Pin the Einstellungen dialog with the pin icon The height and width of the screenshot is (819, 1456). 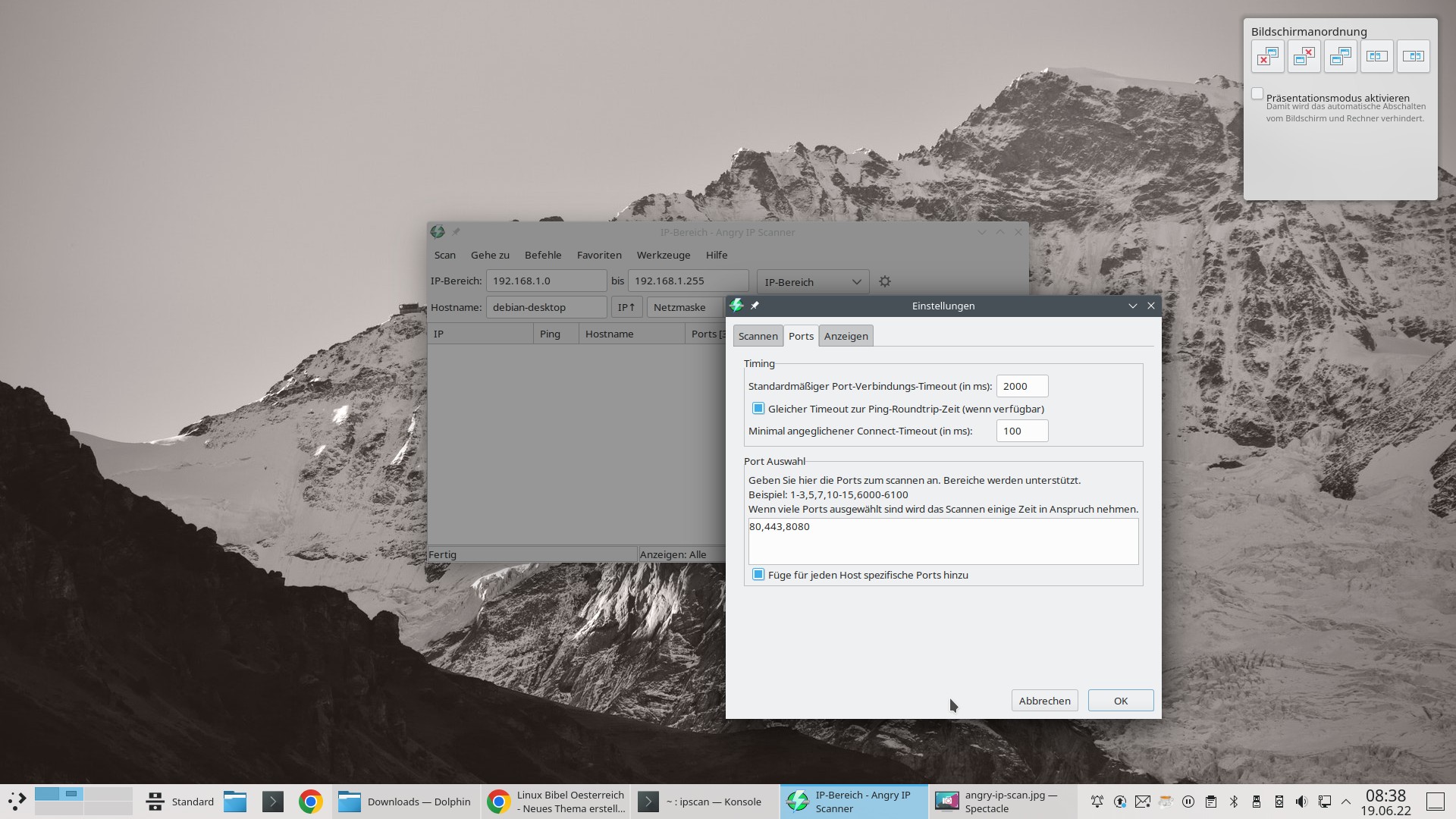tap(755, 306)
